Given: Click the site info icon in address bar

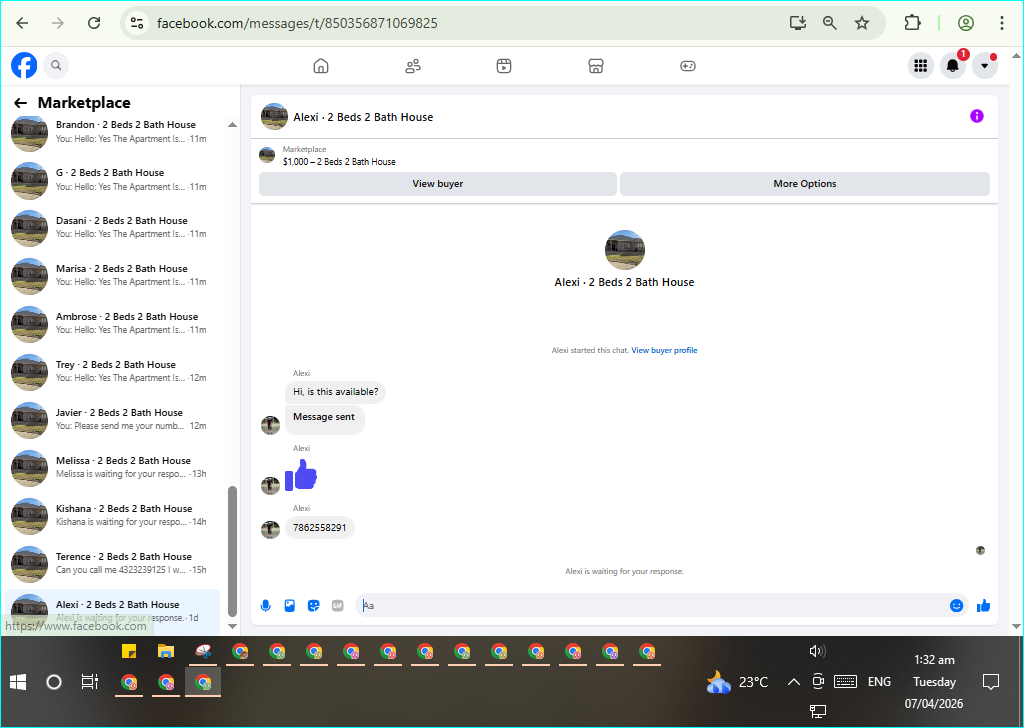Looking at the screenshot, I should (x=137, y=24).
